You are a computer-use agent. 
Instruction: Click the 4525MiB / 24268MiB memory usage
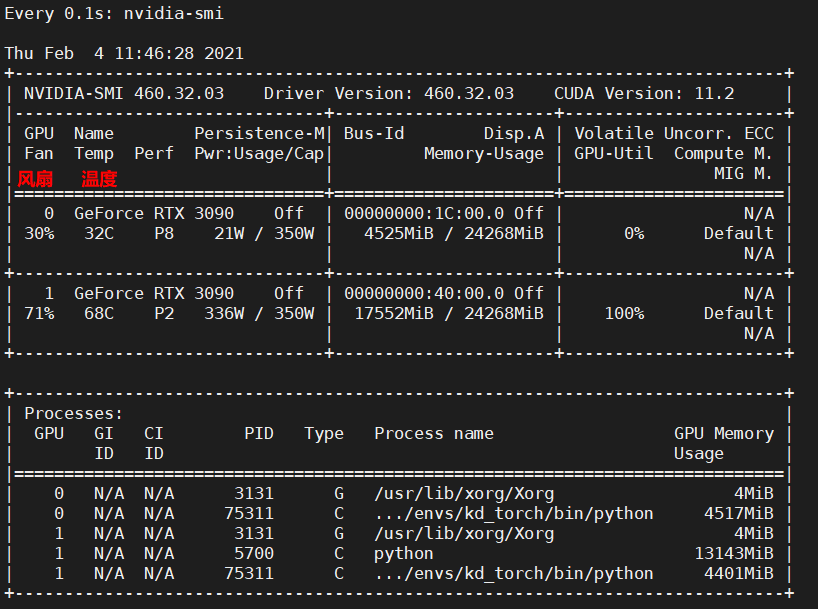(x=454, y=233)
